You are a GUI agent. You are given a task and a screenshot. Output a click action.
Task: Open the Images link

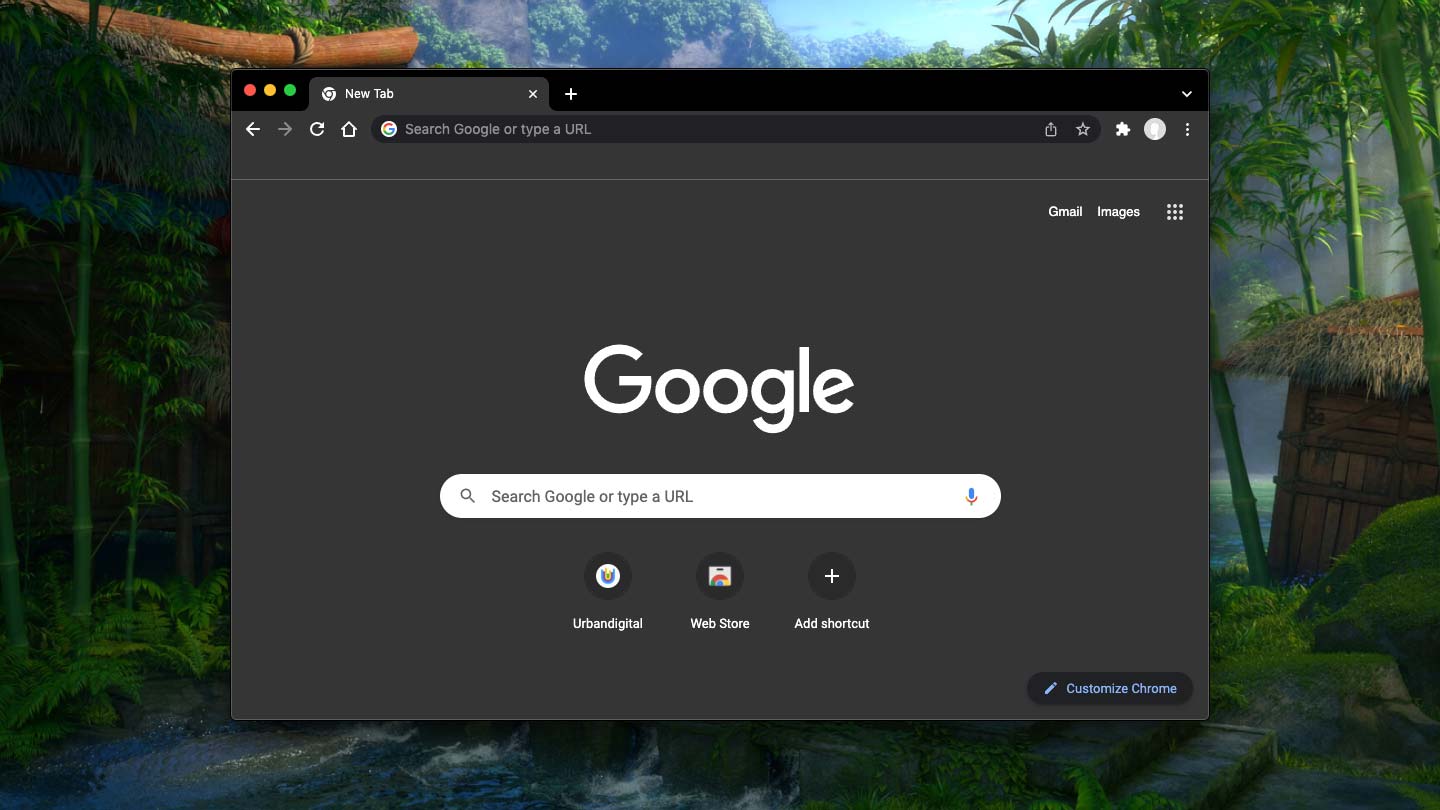1118,212
